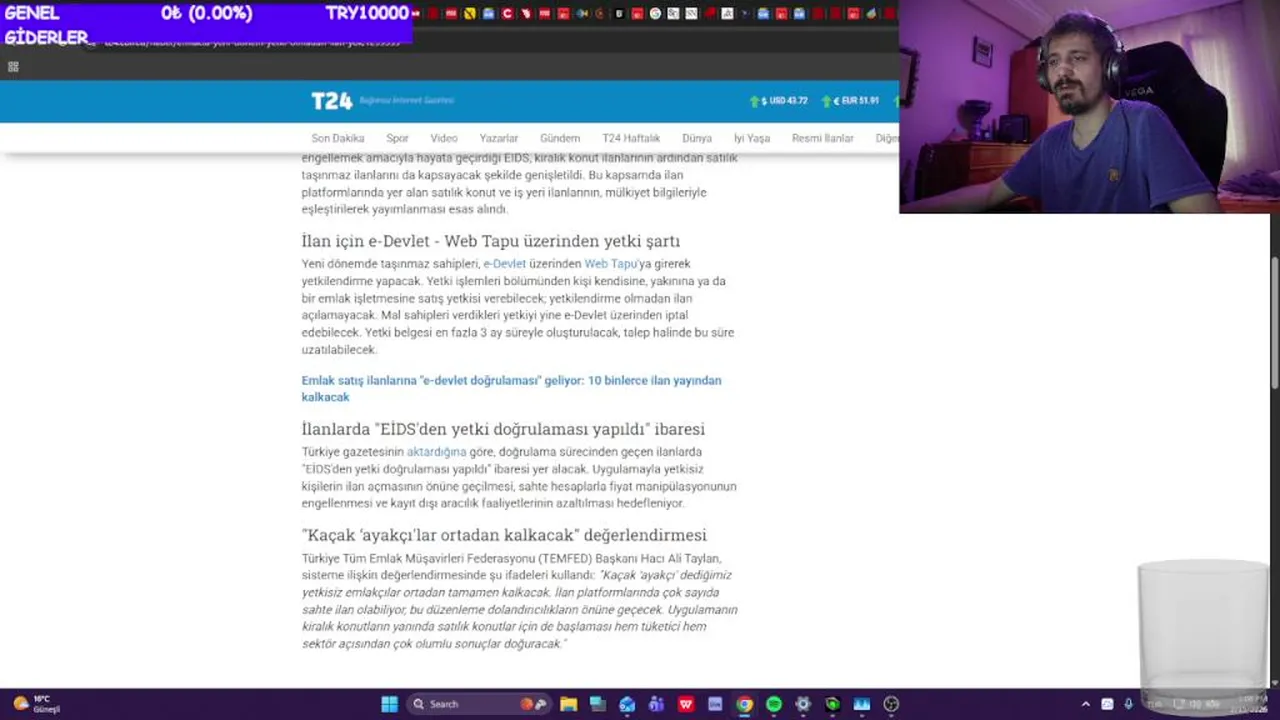This screenshot has width=1280, height=720.
Task: Click heading Kaçak 'ayakçı'lar ortadan kalkacak
Action: click(x=504, y=535)
